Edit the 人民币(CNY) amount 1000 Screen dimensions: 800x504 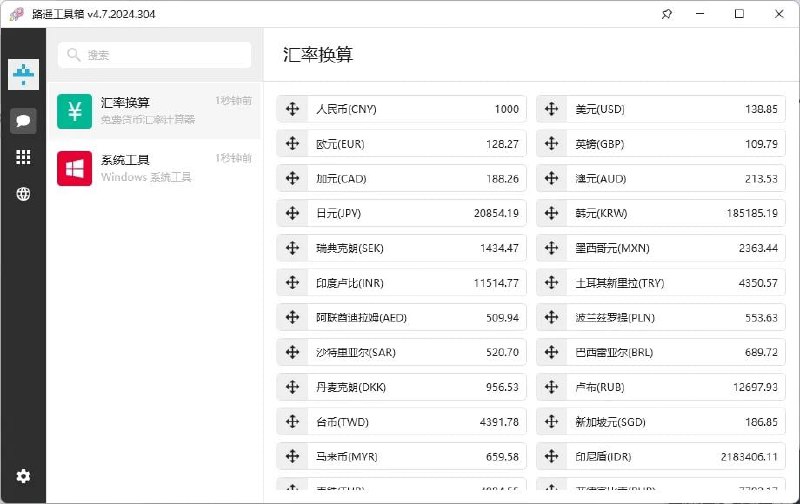480,109
